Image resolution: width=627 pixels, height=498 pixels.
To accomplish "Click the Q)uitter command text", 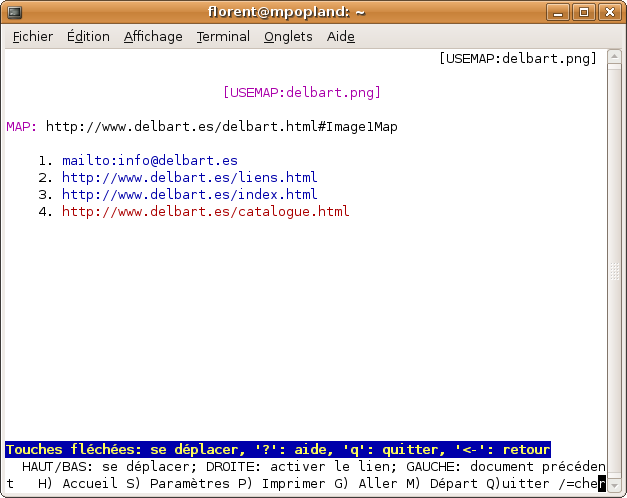I will (518, 484).
